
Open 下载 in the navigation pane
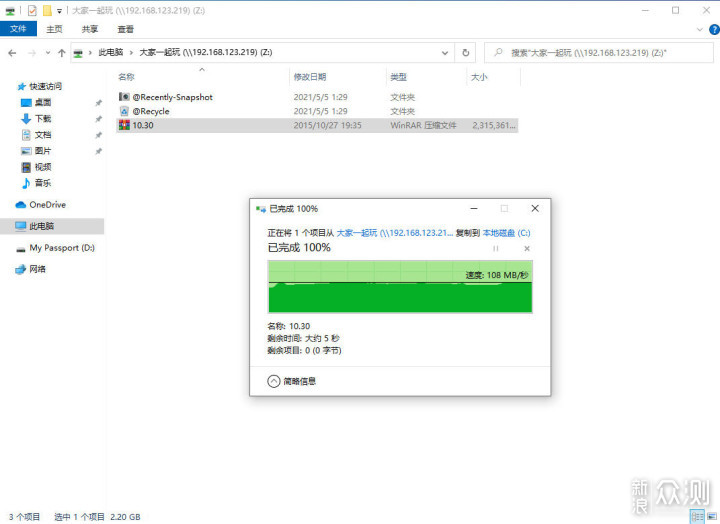point(43,118)
